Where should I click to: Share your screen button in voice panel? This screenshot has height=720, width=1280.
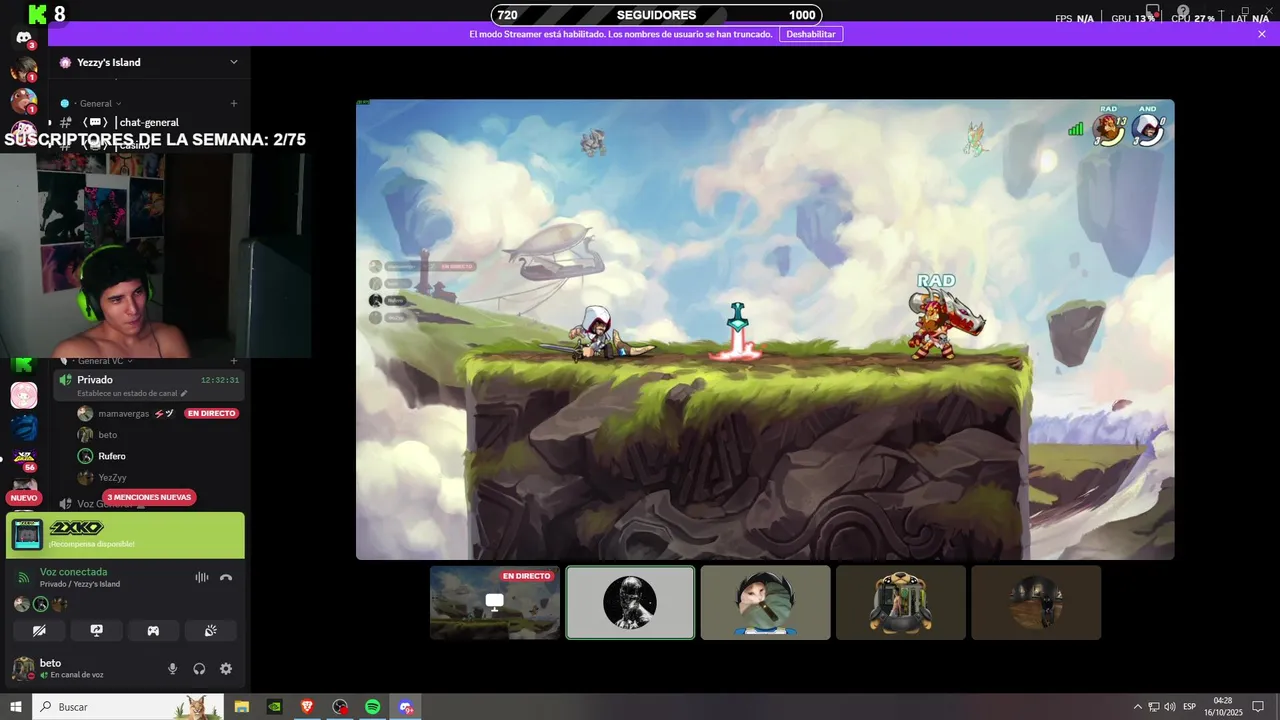tap(96, 631)
